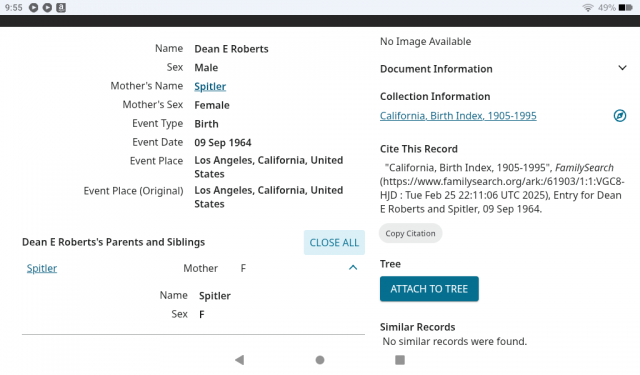
Task: Click 'No similar records were found.' text
Action: (x=455, y=341)
